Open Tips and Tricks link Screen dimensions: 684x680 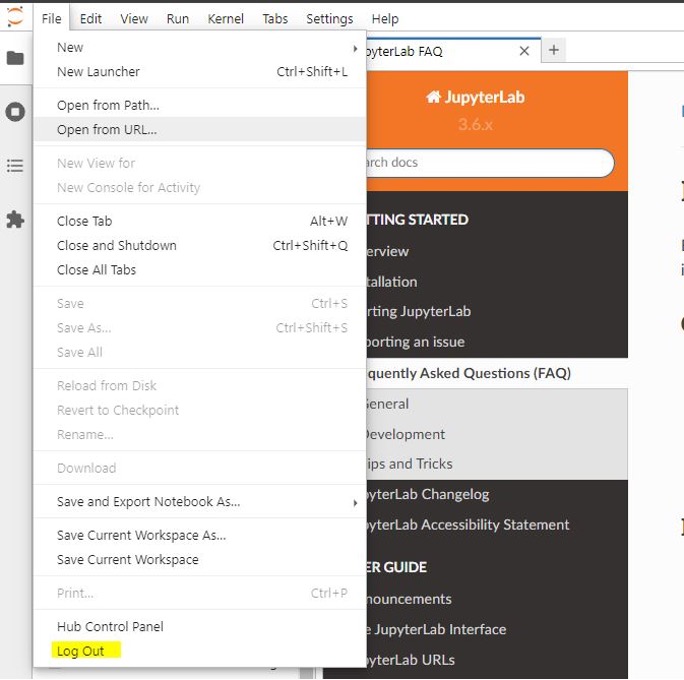tap(409, 464)
